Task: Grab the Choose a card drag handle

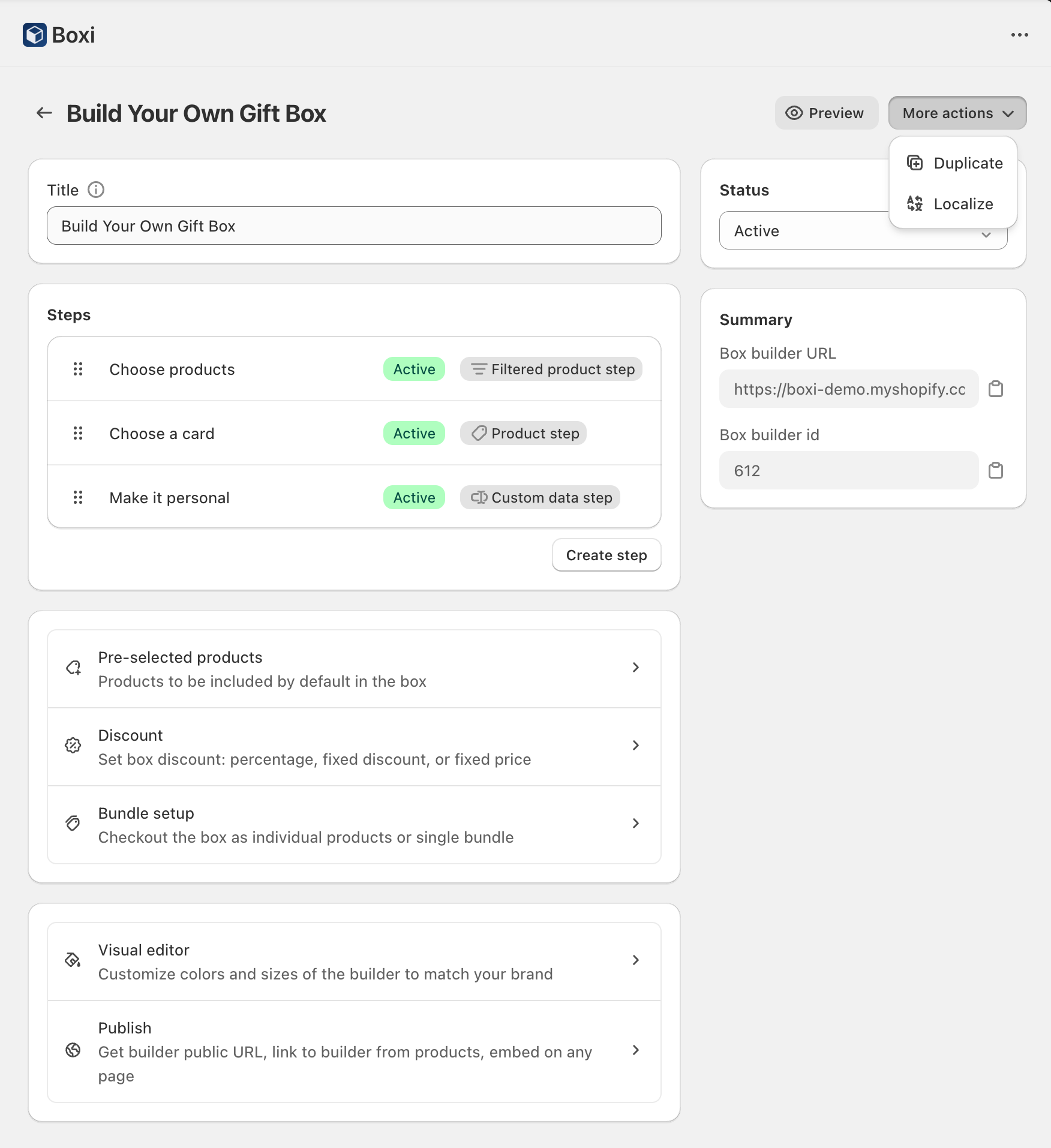Action: 78,433
